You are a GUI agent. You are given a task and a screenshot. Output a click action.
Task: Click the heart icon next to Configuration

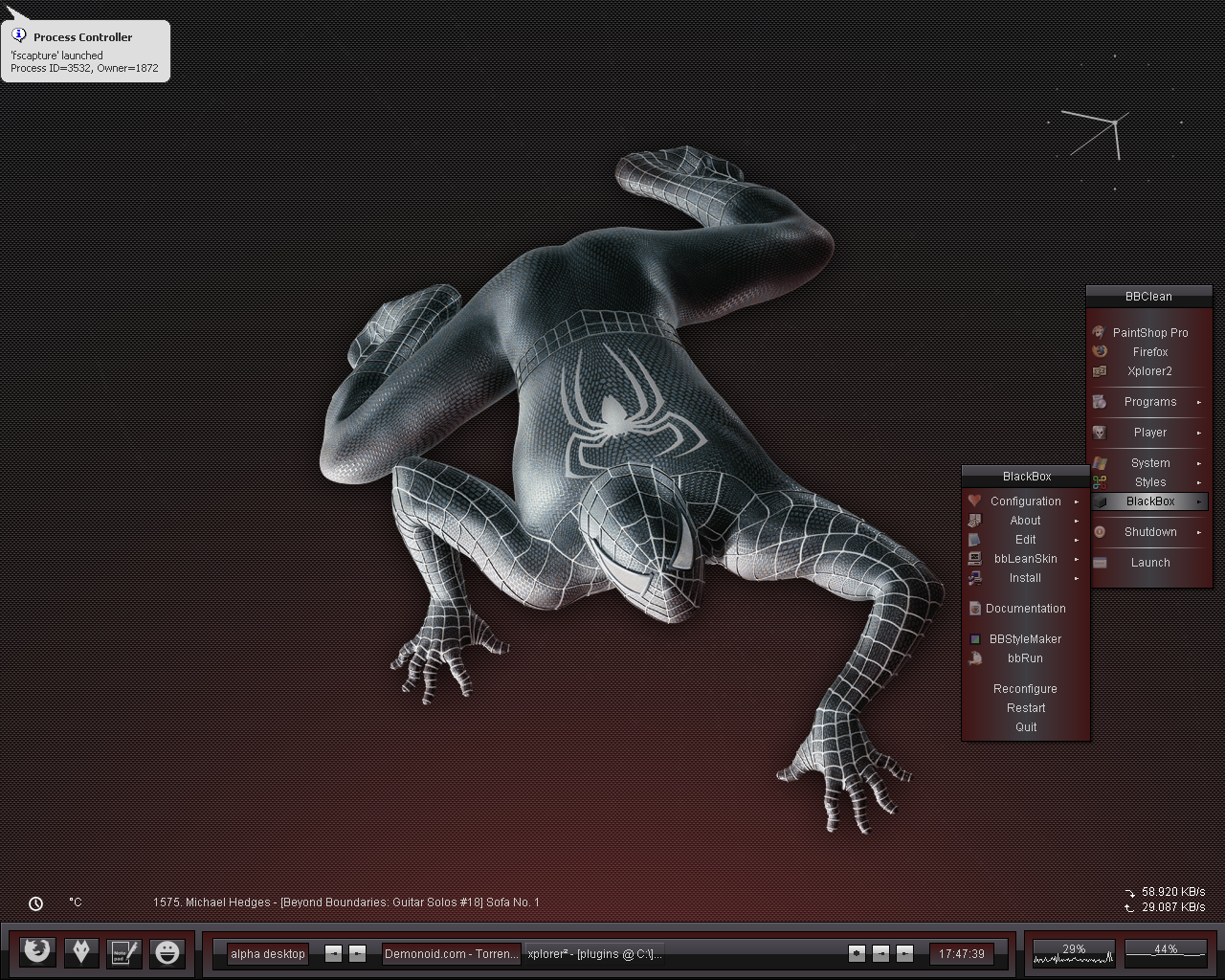pos(974,501)
